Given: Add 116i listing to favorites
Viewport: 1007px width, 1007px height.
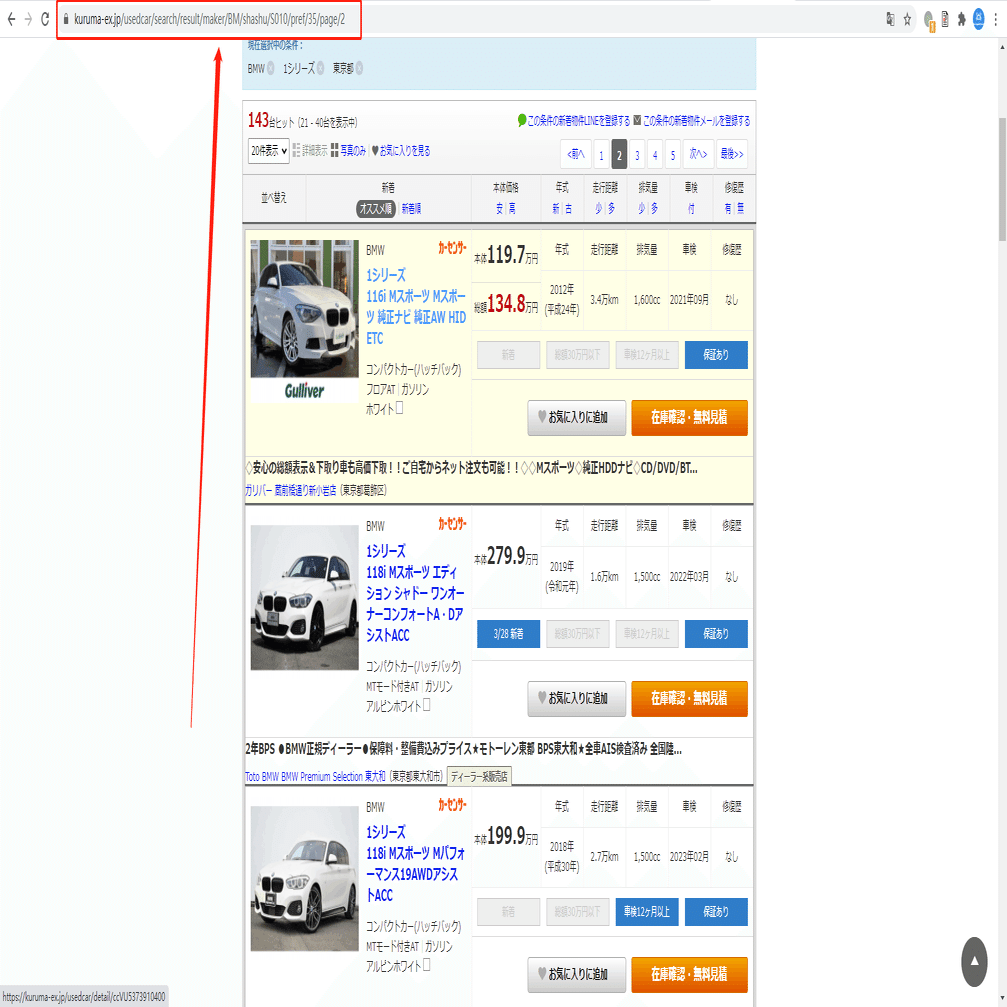Looking at the screenshot, I should click(x=577, y=418).
